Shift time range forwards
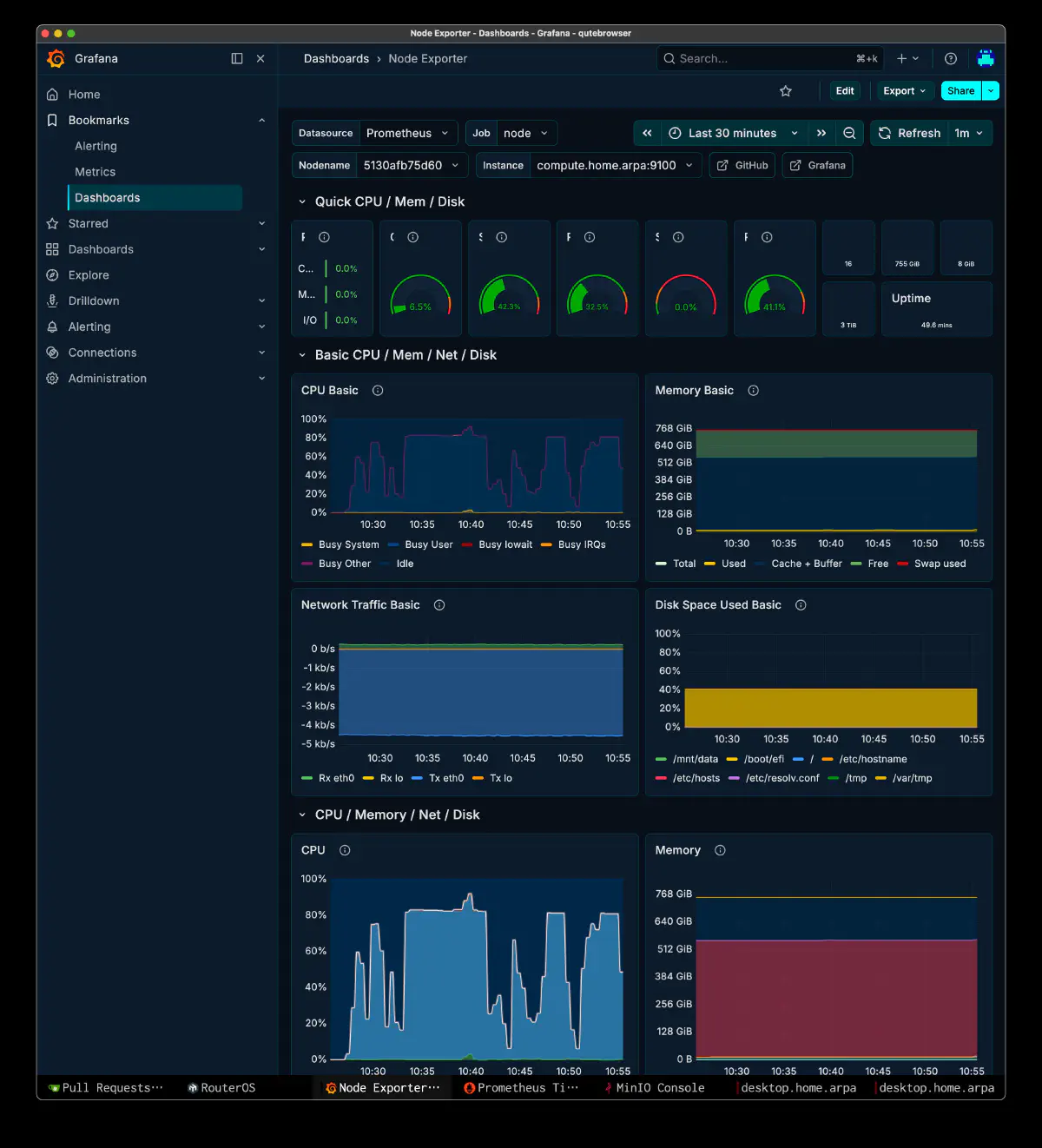1042x1148 pixels. [821, 133]
